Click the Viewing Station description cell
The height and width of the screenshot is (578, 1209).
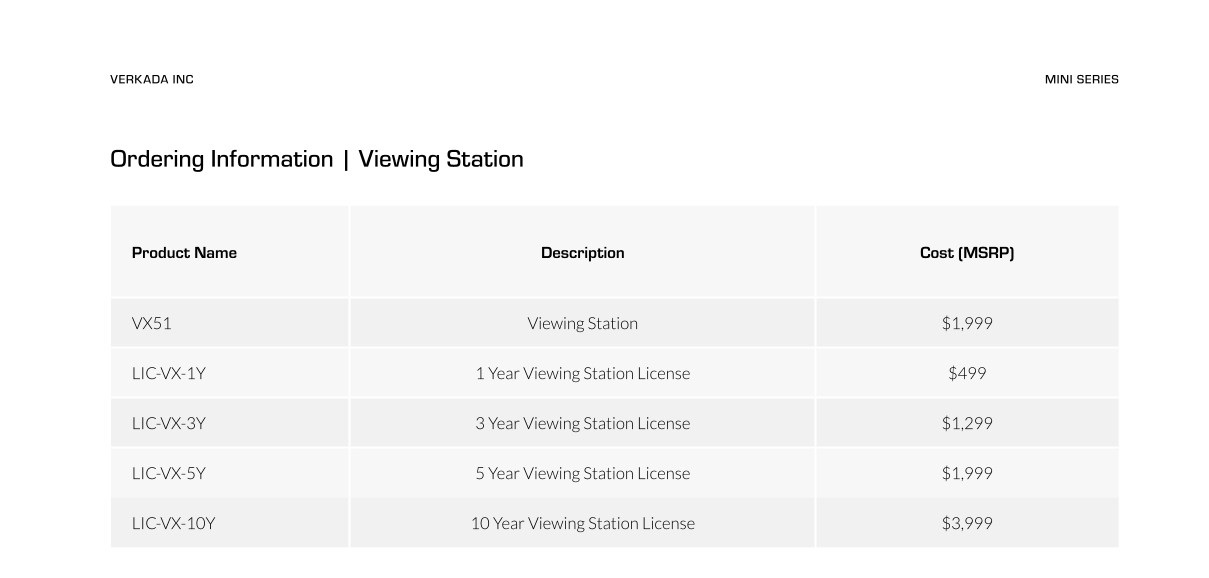(x=582, y=323)
